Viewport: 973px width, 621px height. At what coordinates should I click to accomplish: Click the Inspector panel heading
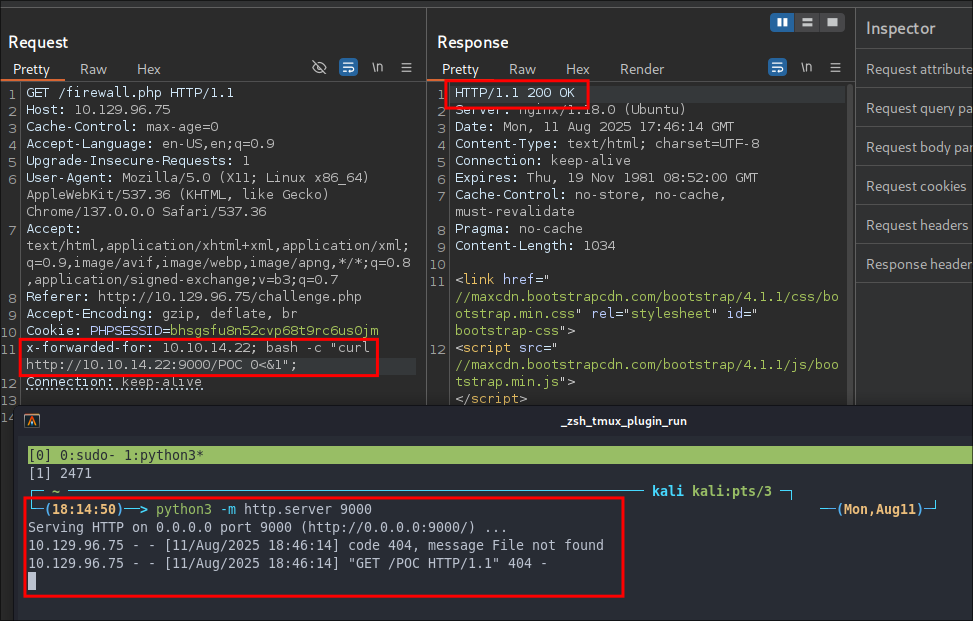(900, 29)
